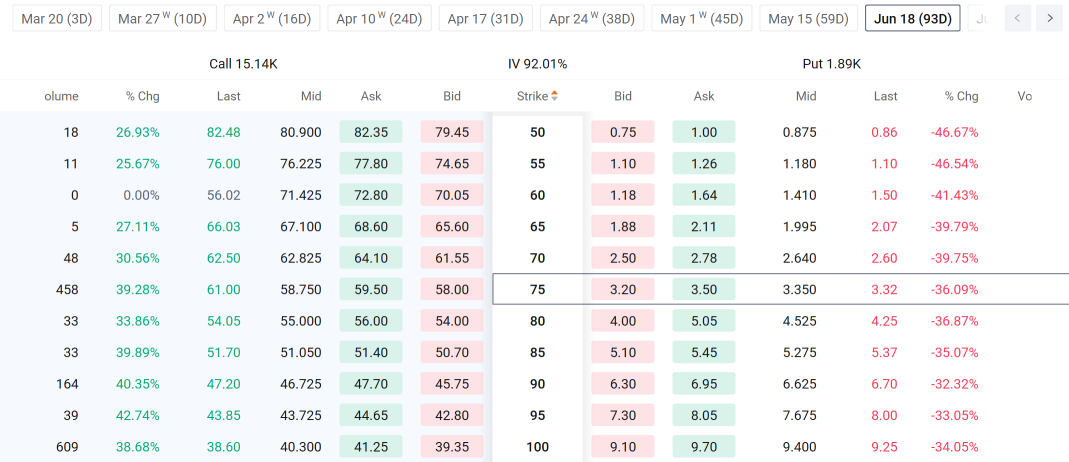
Task: Choose call Ask 72.80 at strike 60
Action: (371, 196)
